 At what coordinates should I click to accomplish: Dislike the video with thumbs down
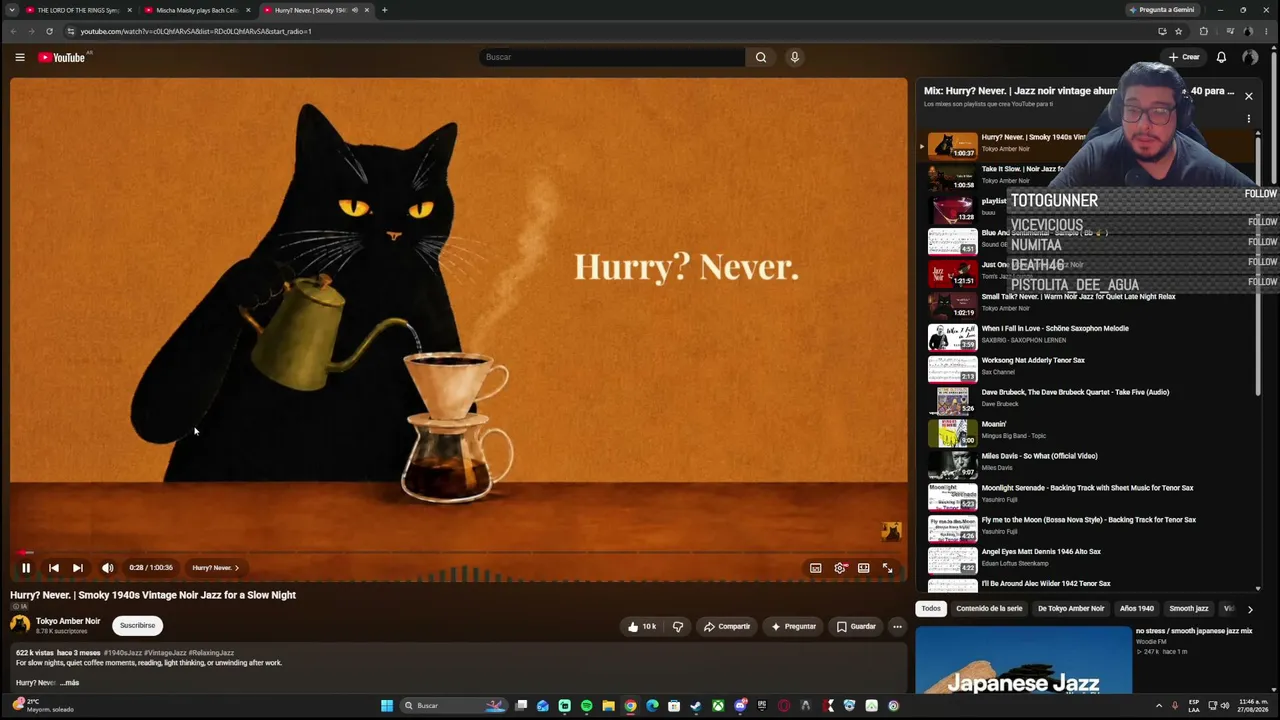pos(678,627)
